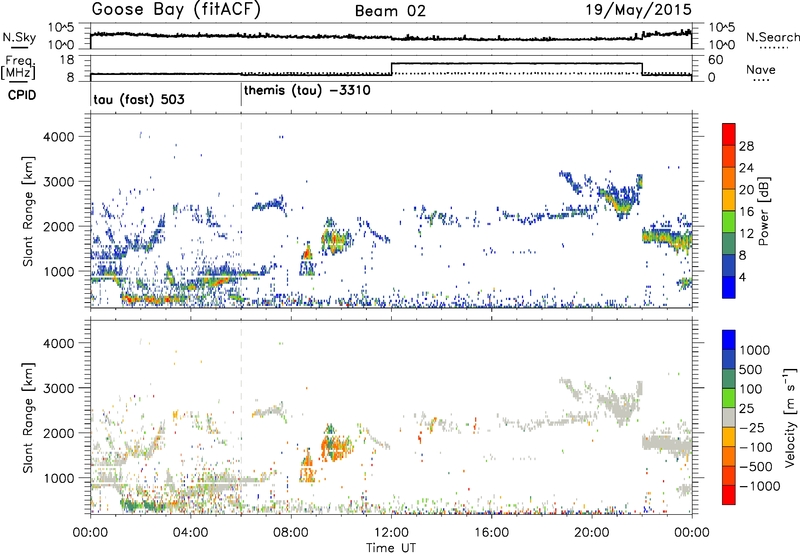
Task: Click Power colorbar tick '16'
Action: click(746, 212)
